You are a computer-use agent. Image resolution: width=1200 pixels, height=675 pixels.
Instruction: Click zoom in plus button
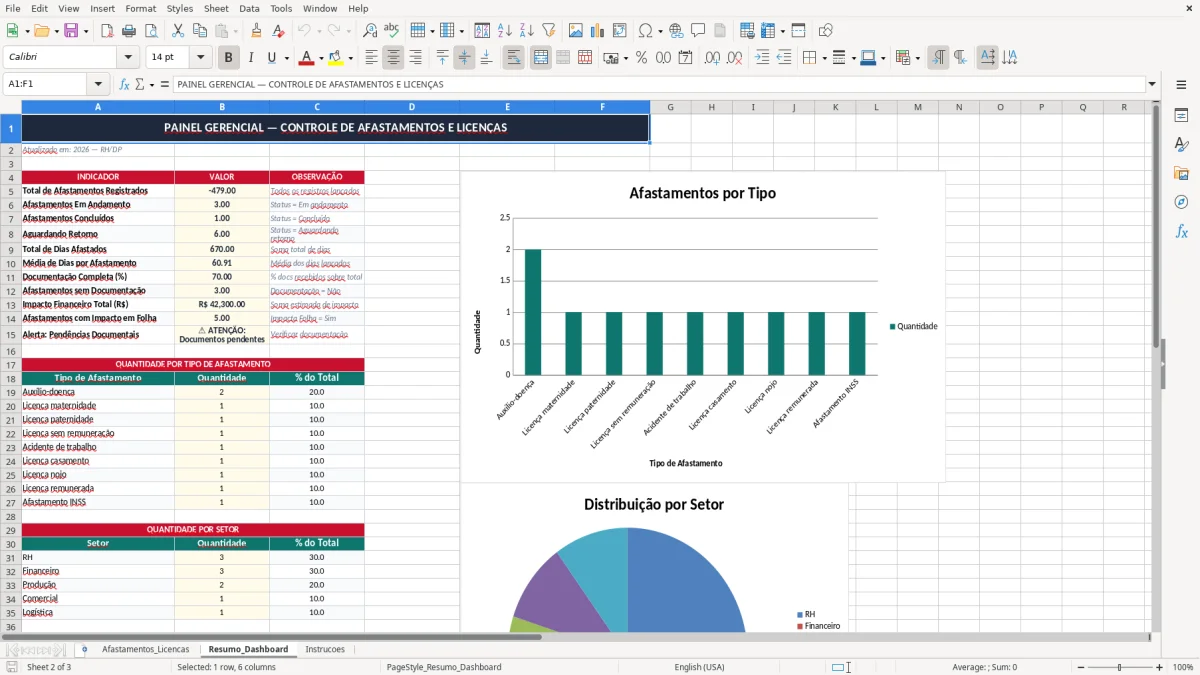pos(1159,667)
